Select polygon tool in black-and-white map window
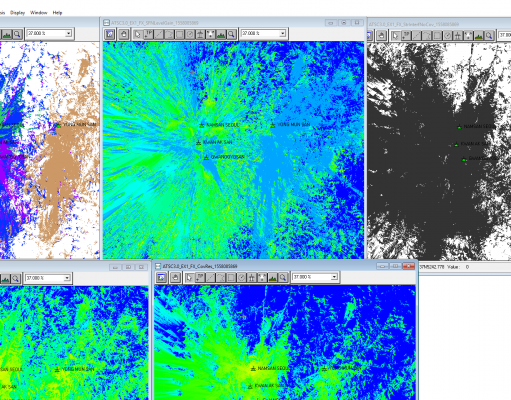This screenshot has height=400, width=511. 427,35
